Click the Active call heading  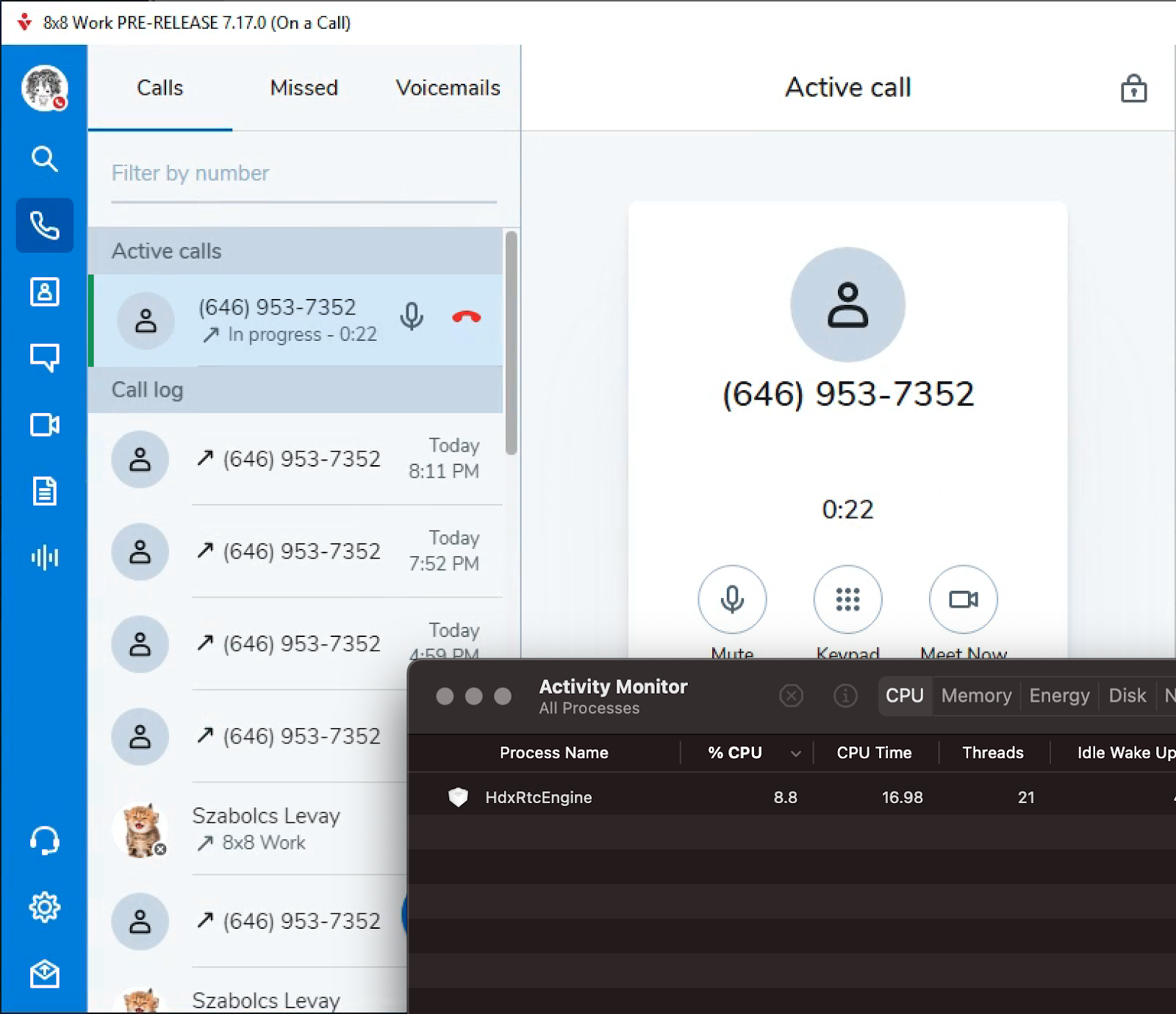pos(847,87)
